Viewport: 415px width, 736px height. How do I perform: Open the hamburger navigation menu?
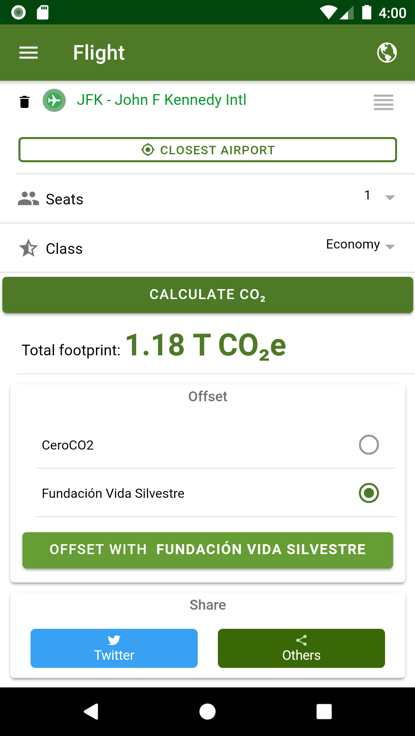pos(29,53)
